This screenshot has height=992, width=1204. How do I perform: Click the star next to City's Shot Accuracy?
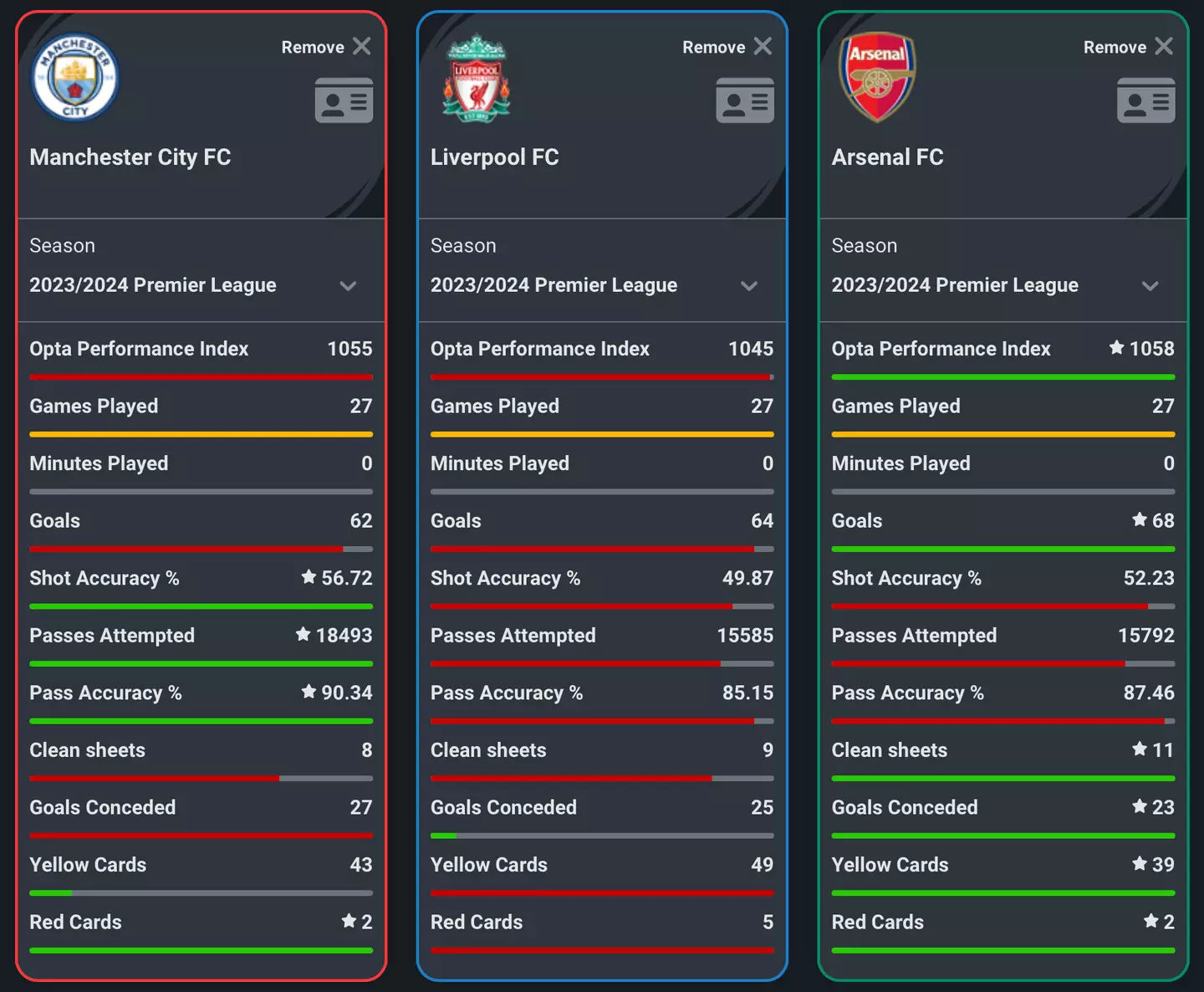309,577
